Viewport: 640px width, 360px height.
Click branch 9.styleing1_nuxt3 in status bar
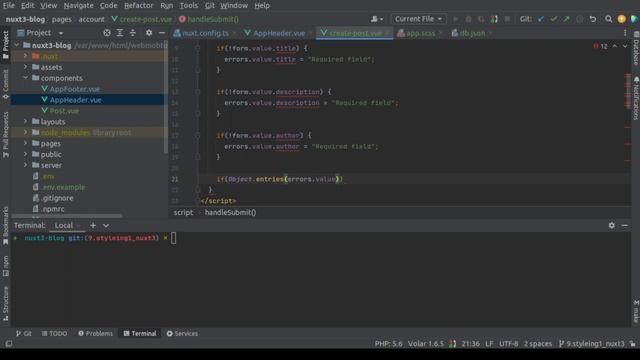(591, 344)
